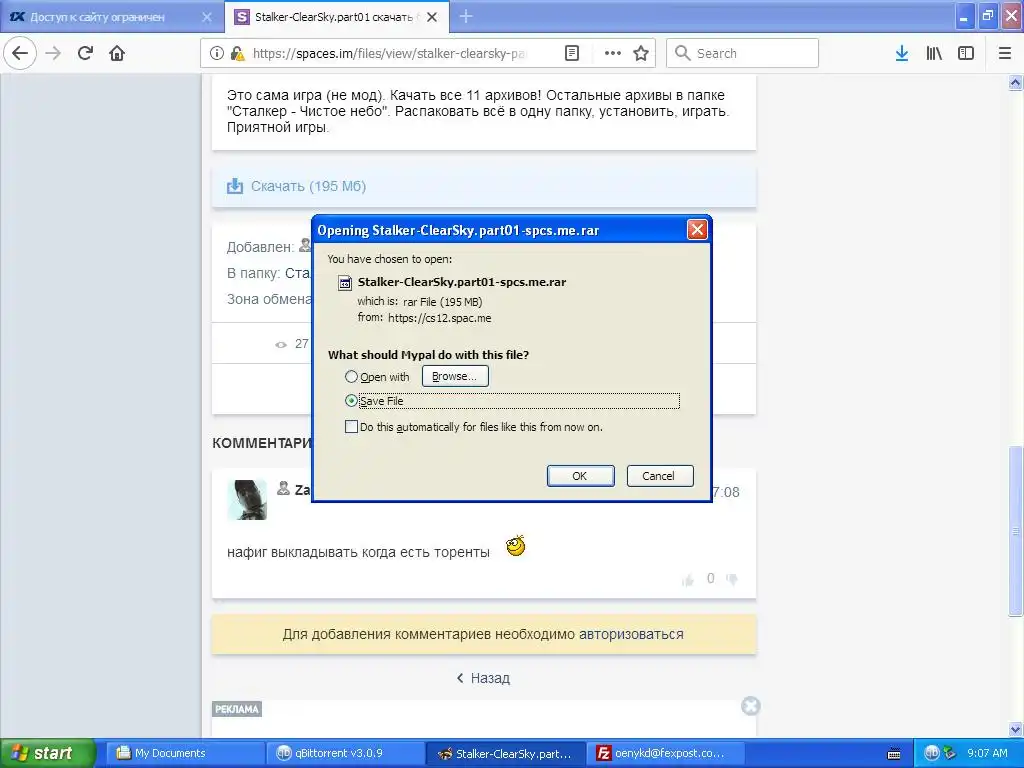Check Do this automatically for files
The height and width of the screenshot is (768, 1024).
click(351, 427)
